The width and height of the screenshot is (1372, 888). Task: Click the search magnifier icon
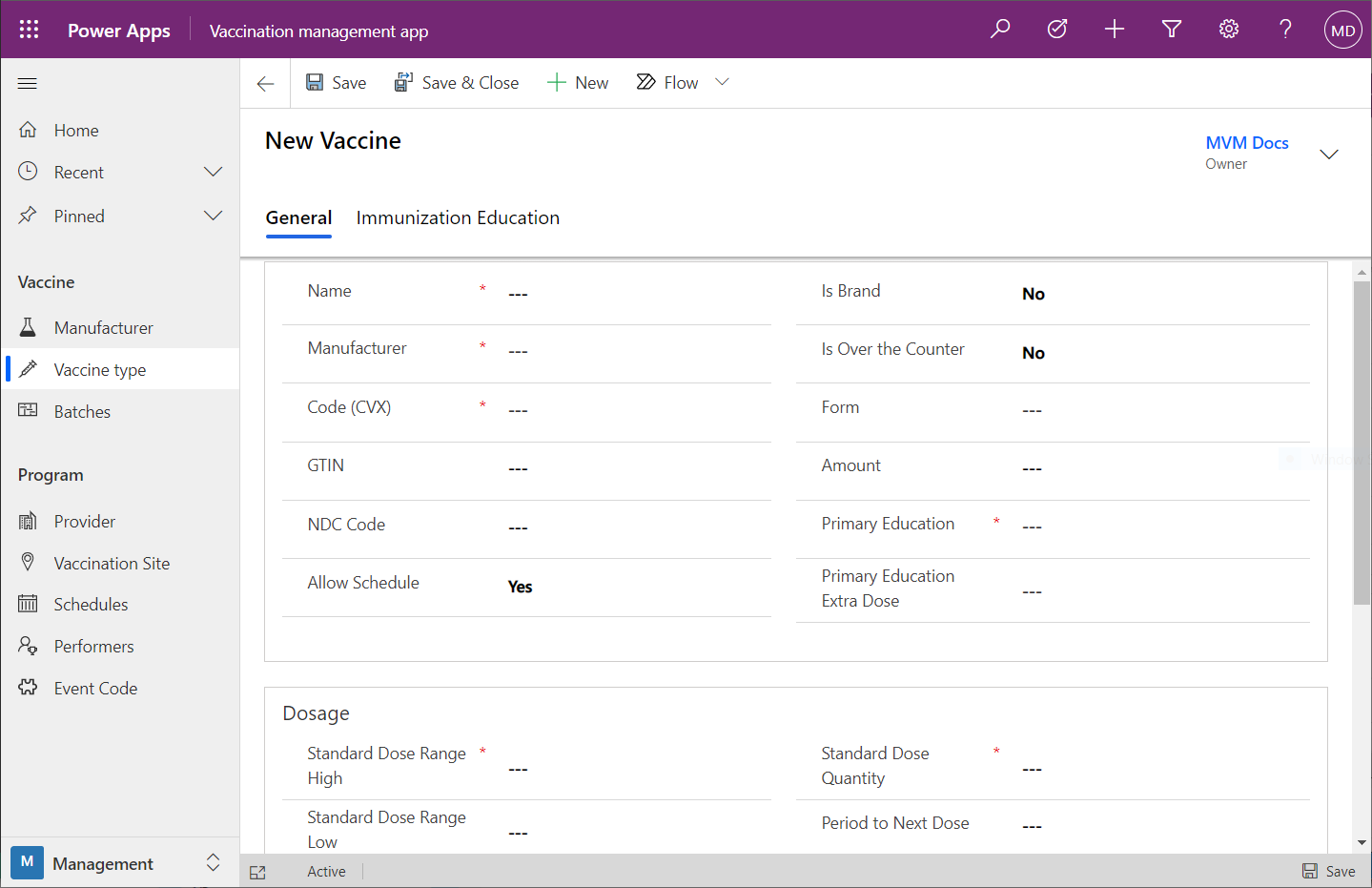1000,30
